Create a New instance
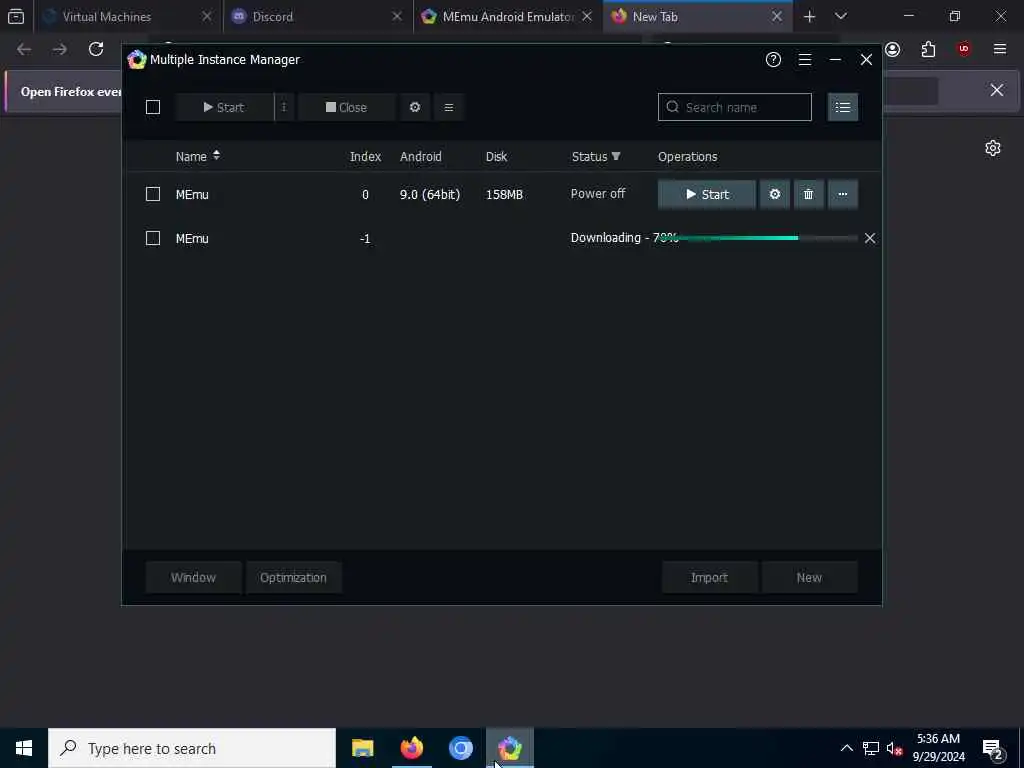This screenshot has width=1024, height=768. point(809,577)
